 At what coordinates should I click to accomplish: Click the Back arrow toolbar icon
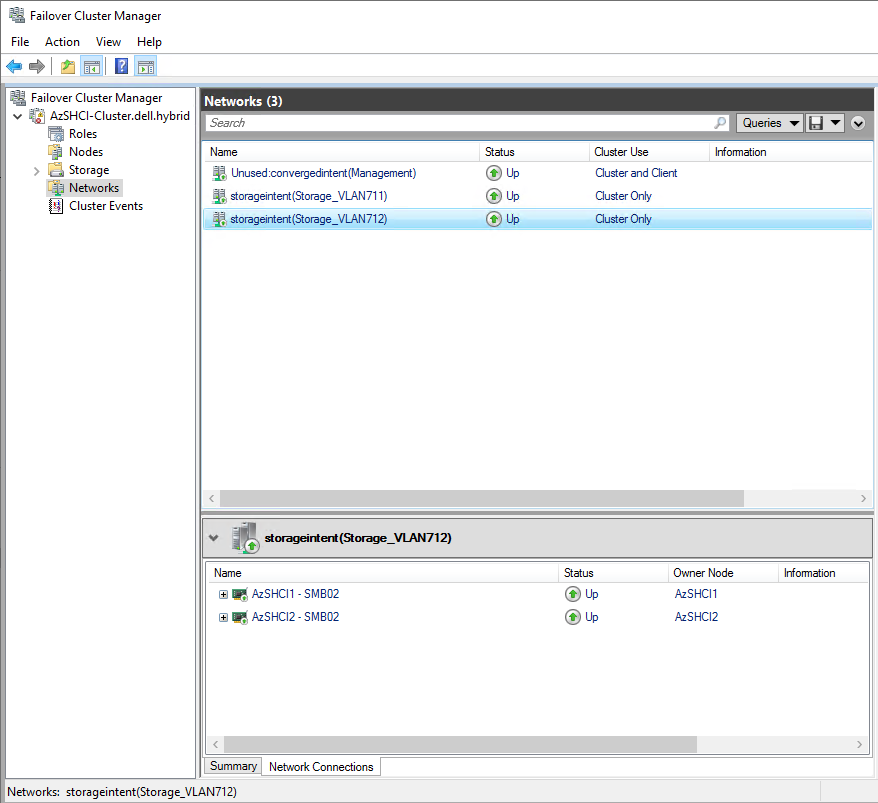click(14, 67)
